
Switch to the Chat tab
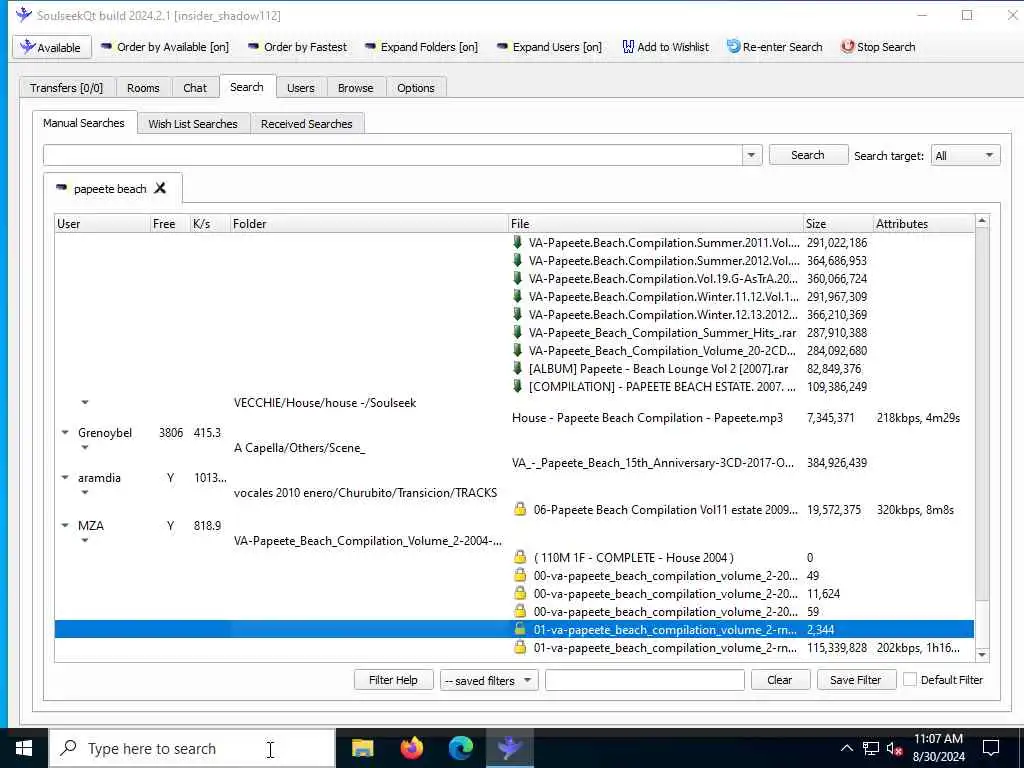pyautogui.click(x=195, y=88)
